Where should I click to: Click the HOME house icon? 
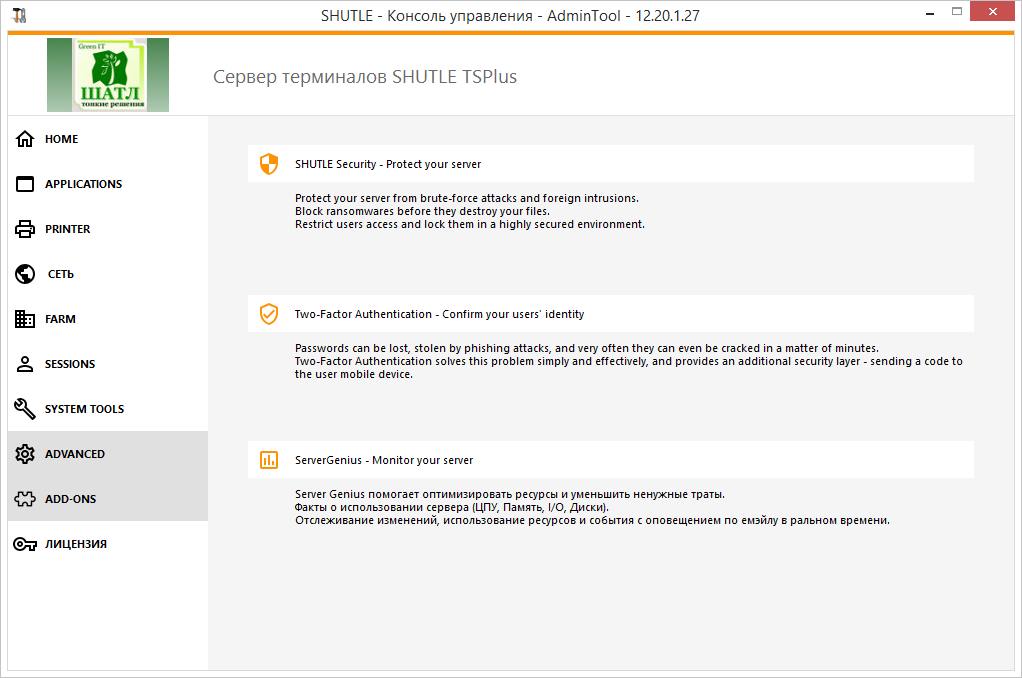coord(25,139)
